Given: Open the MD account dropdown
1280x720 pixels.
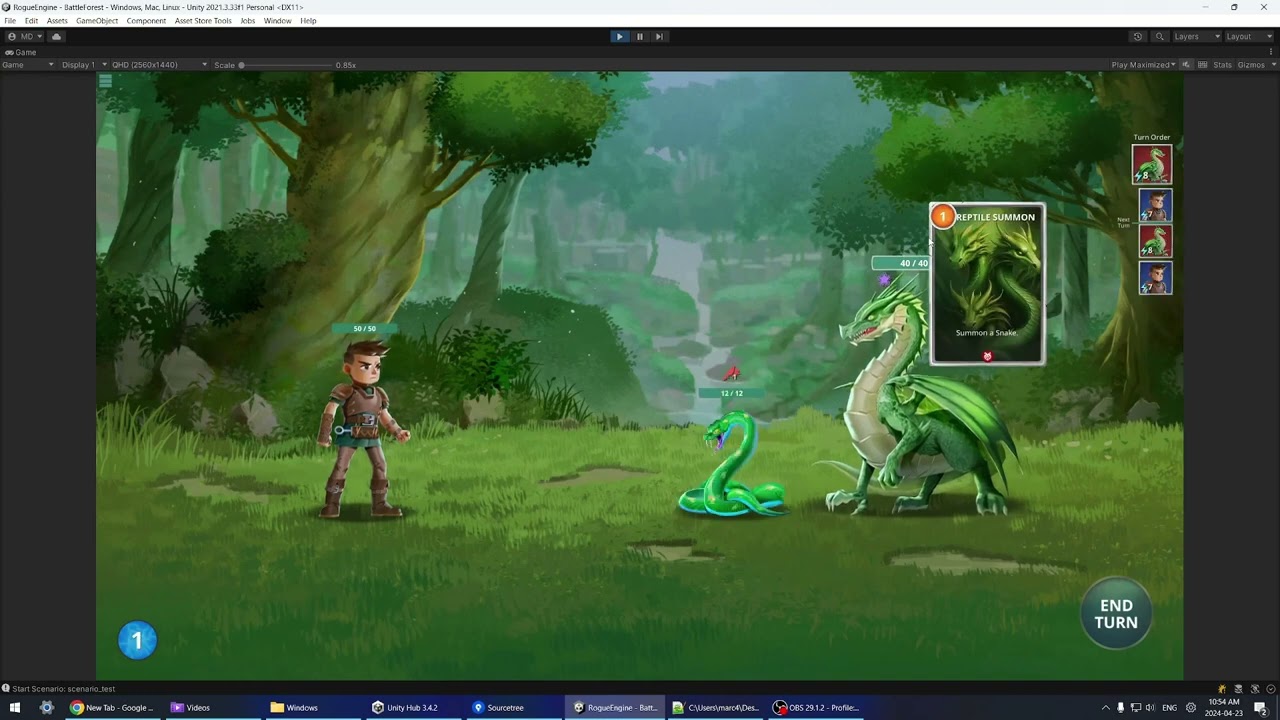Looking at the screenshot, I should 25,37.
